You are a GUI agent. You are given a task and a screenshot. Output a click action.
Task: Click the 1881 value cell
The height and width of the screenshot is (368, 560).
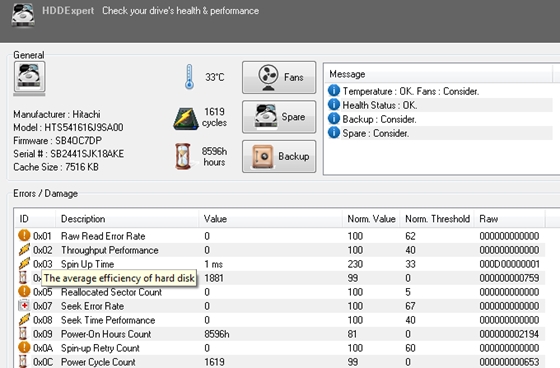point(214,278)
